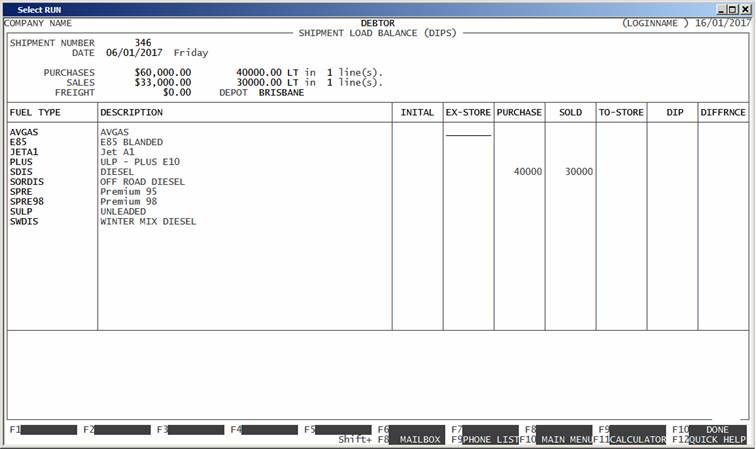Select the EX-STORE input field for AVGAS
This screenshot has height=449, width=756.
(468, 132)
